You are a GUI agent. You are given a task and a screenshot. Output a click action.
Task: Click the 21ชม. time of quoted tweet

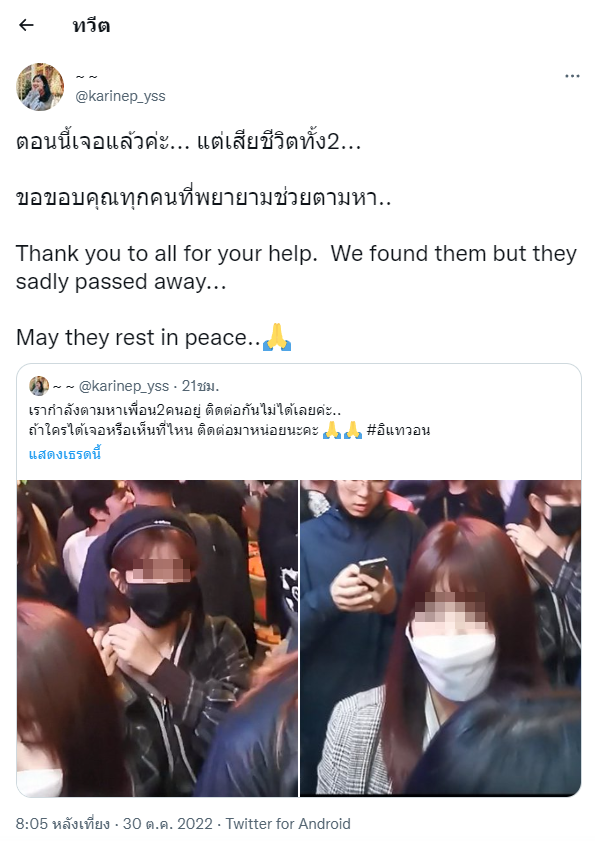click(200, 386)
